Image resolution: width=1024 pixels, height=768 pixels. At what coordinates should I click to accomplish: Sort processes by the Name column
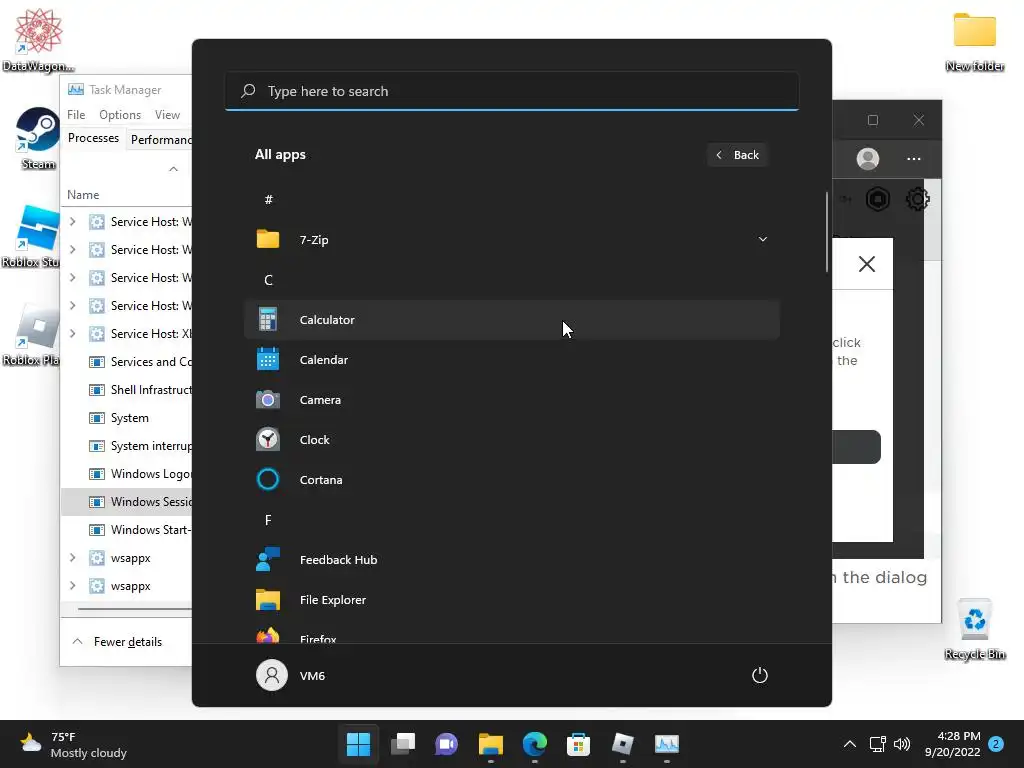coord(83,195)
